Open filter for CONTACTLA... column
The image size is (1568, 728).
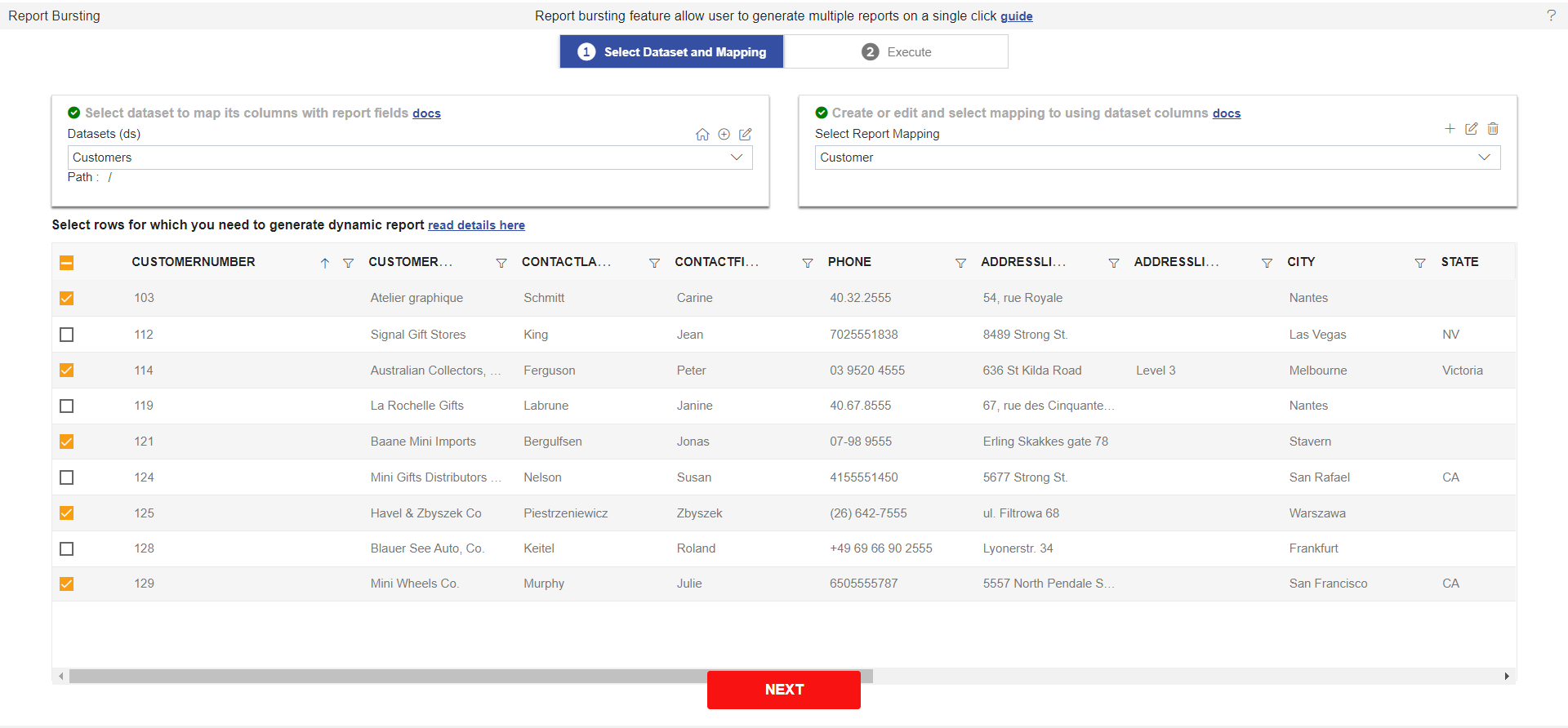click(x=654, y=263)
